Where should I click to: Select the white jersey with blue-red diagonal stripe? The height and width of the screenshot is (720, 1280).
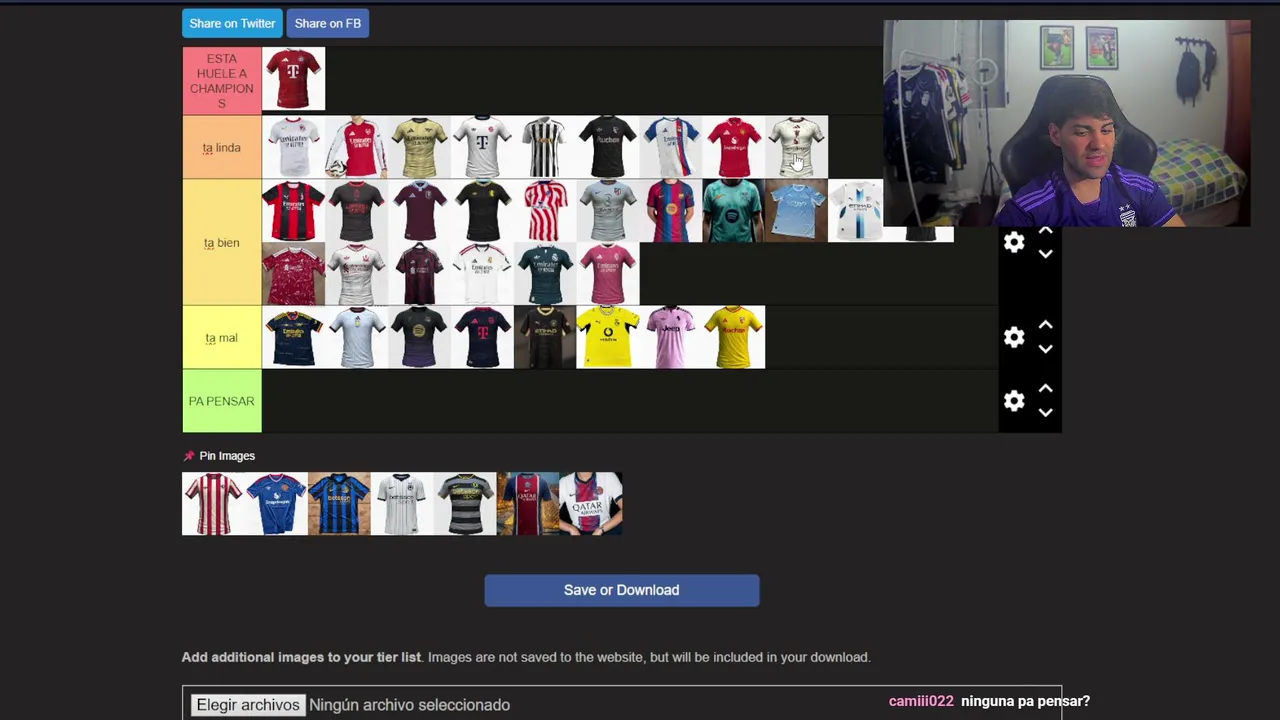[671, 148]
